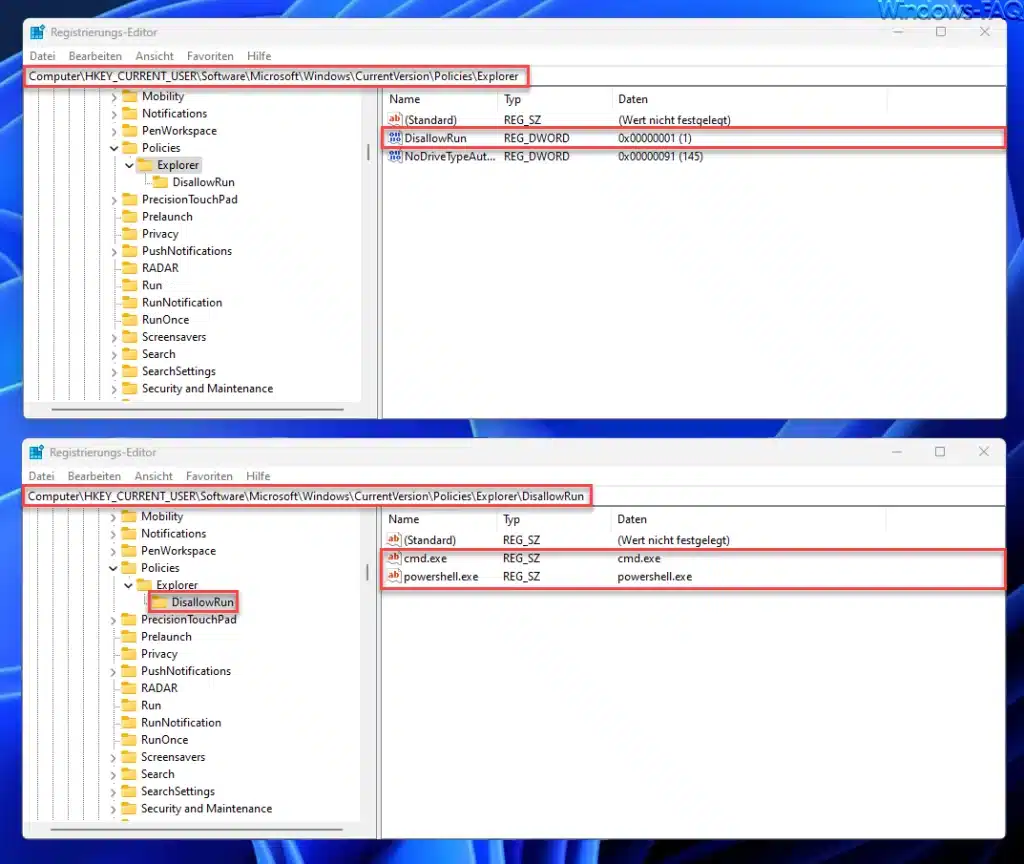The width and height of the screenshot is (1024, 864).
Task: Click the address bar path in lower window
Action: [x=306, y=496]
